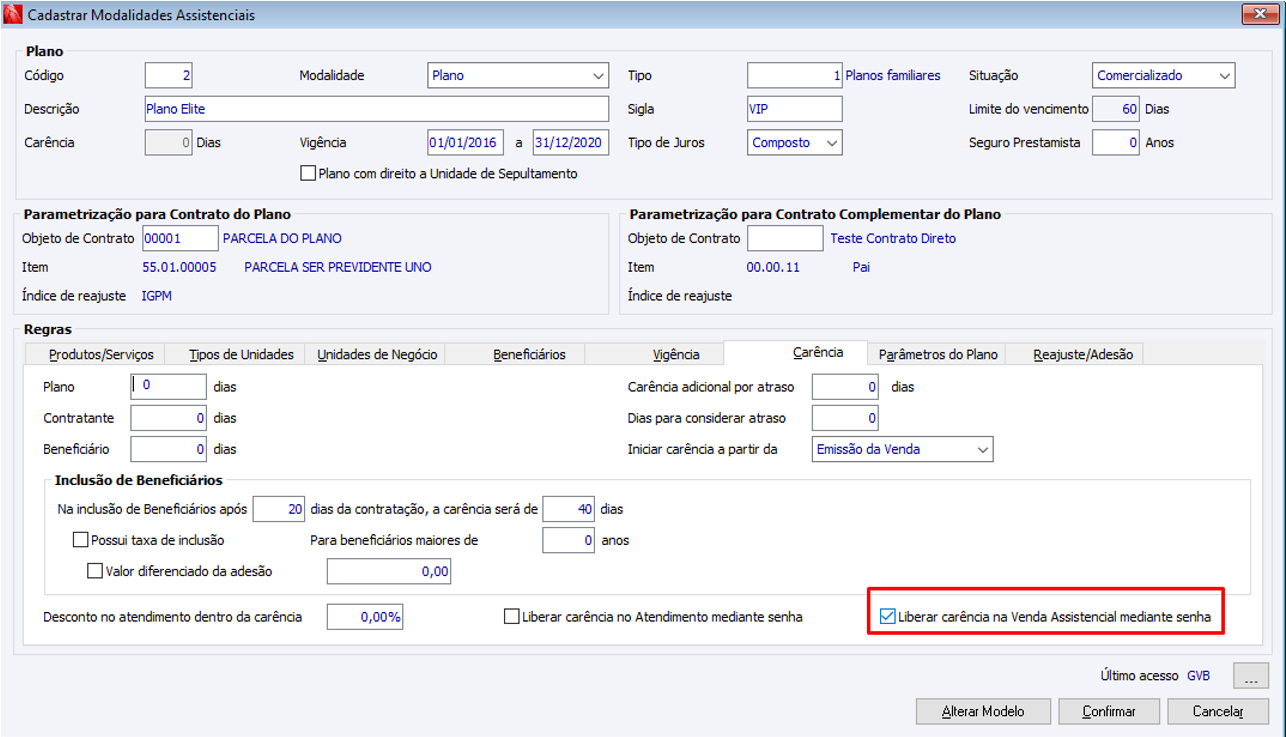Viewport: 1286px width, 737px height.
Task: Uncheck Liberar carência na Venda Assistencial mediante senha
Action: click(x=887, y=617)
